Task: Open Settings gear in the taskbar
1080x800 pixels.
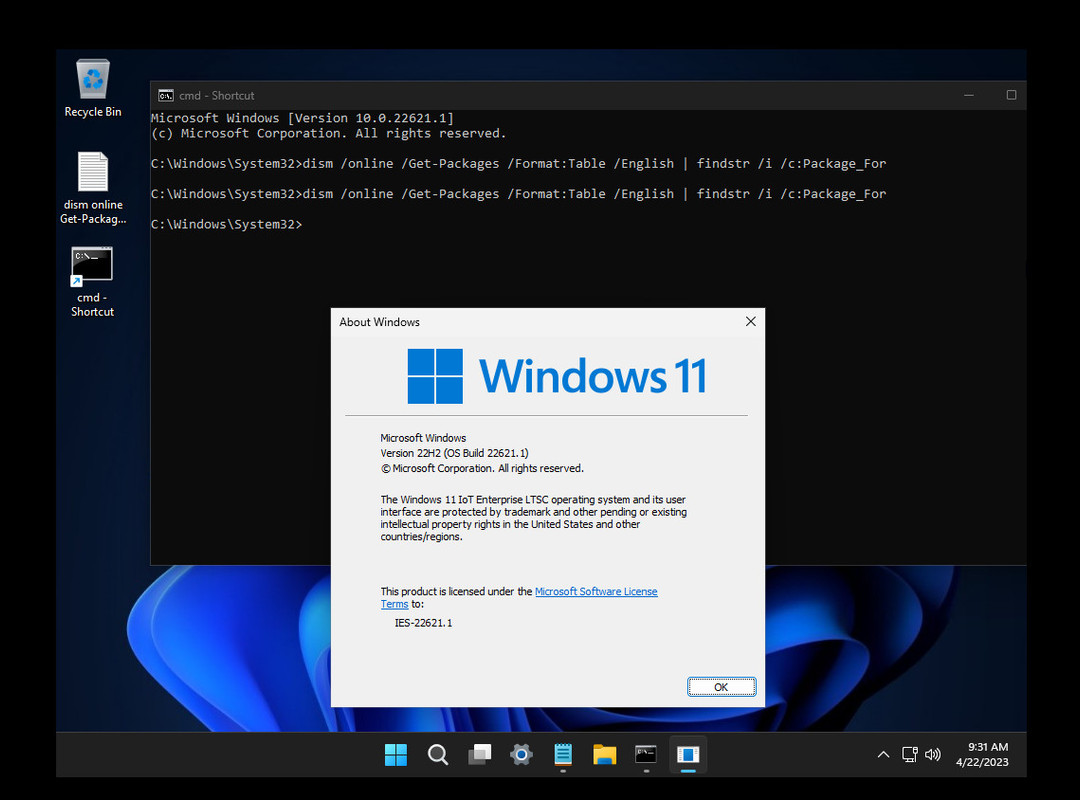Action: (x=521, y=755)
